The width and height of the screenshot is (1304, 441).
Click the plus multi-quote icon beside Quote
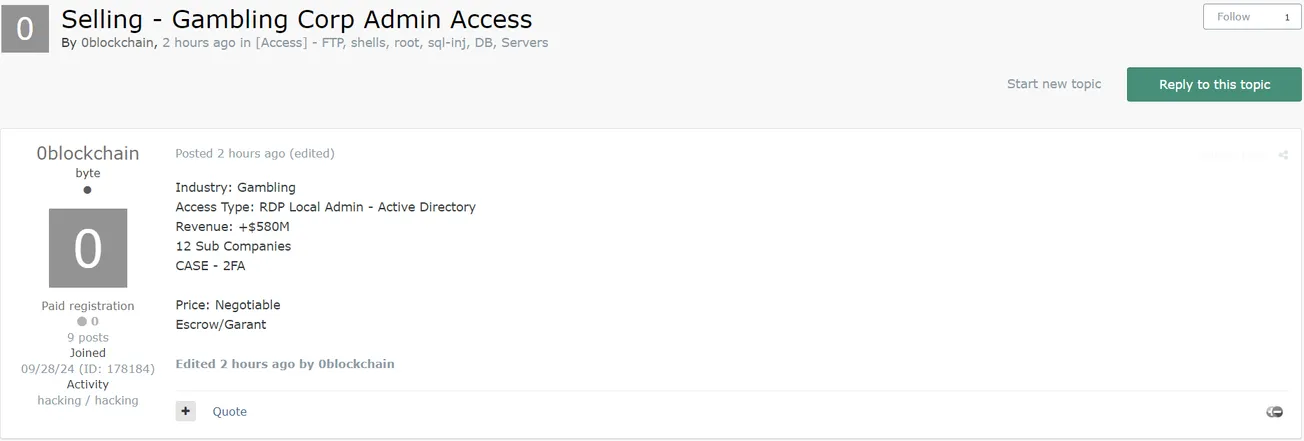point(186,411)
